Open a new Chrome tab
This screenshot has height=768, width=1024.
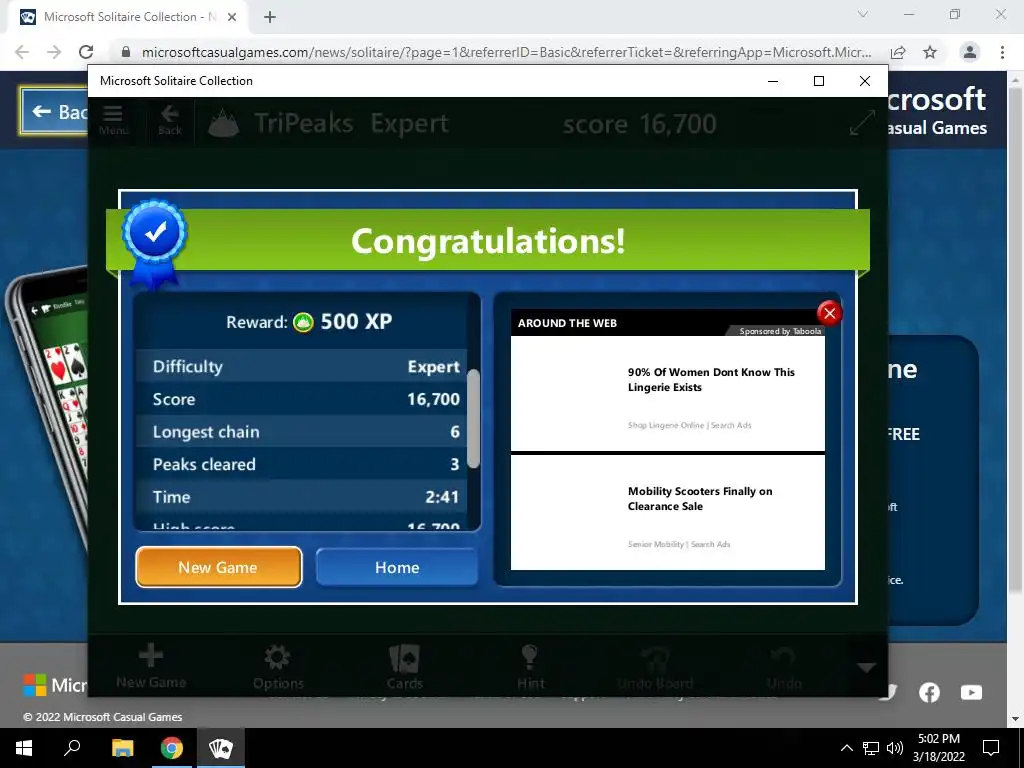(270, 18)
